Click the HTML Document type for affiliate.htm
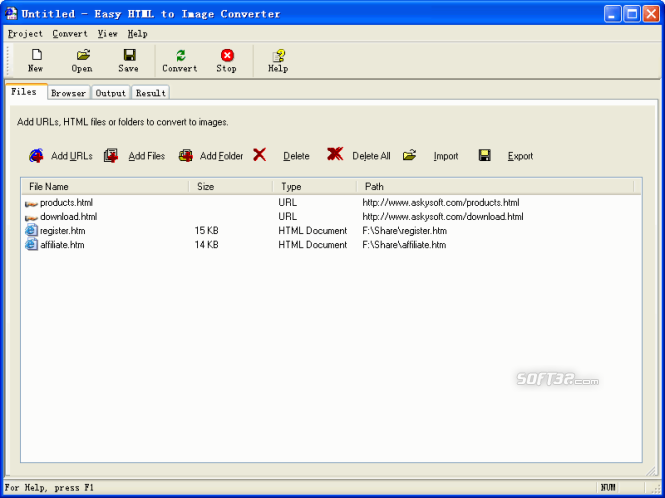 point(313,245)
